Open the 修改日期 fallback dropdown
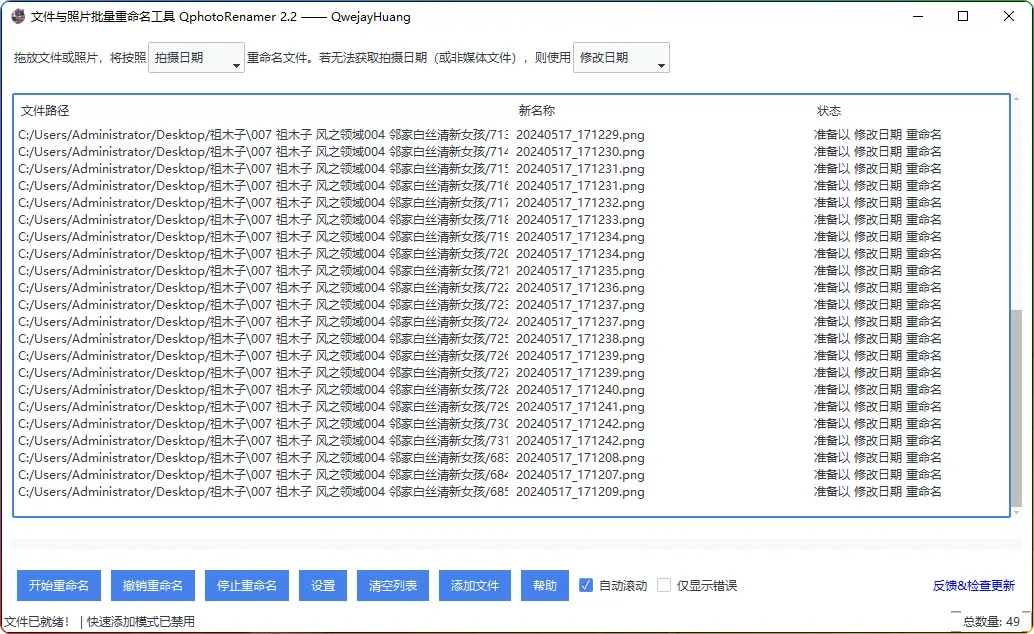Viewport: 1034px width, 634px height. [621, 58]
